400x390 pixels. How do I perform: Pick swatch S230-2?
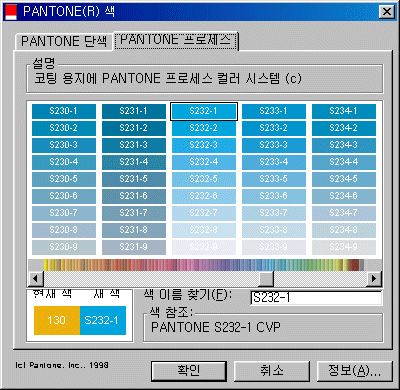[64, 128]
